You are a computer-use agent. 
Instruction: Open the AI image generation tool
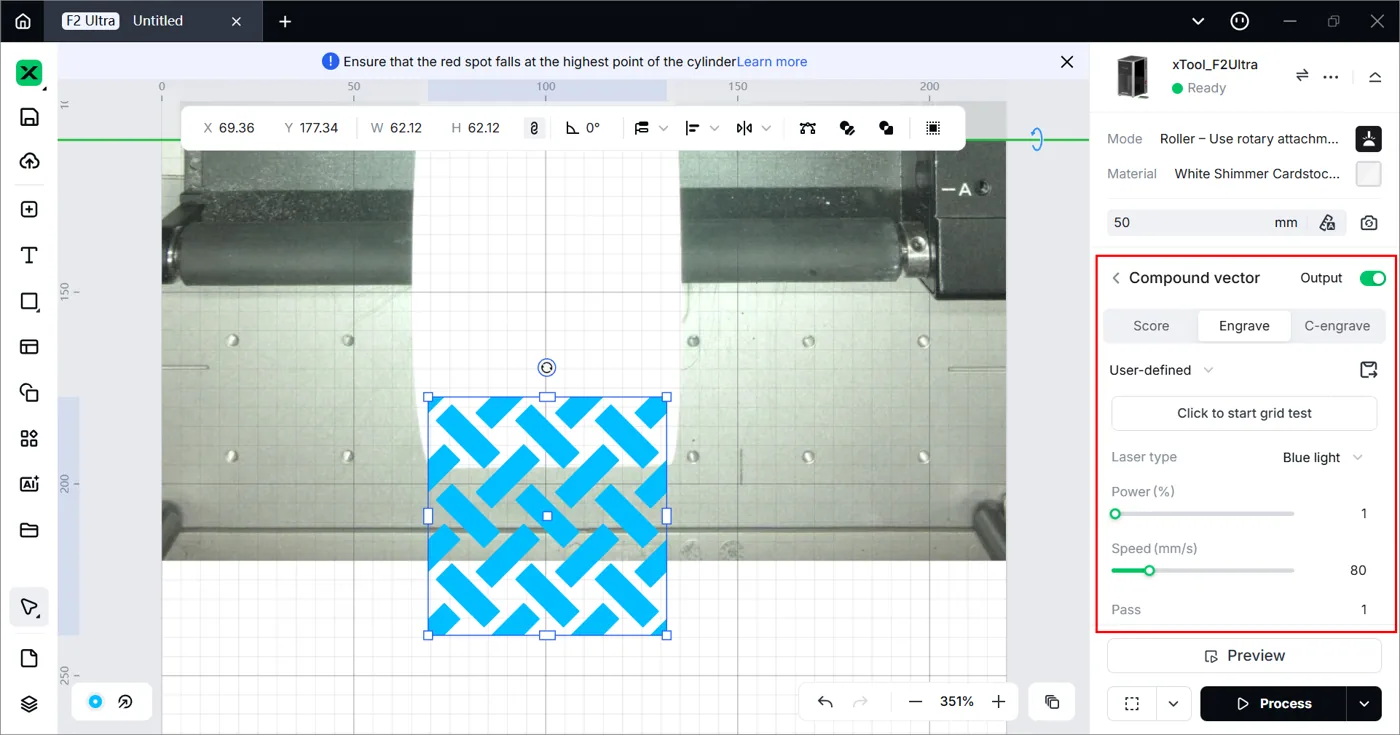(x=29, y=484)
